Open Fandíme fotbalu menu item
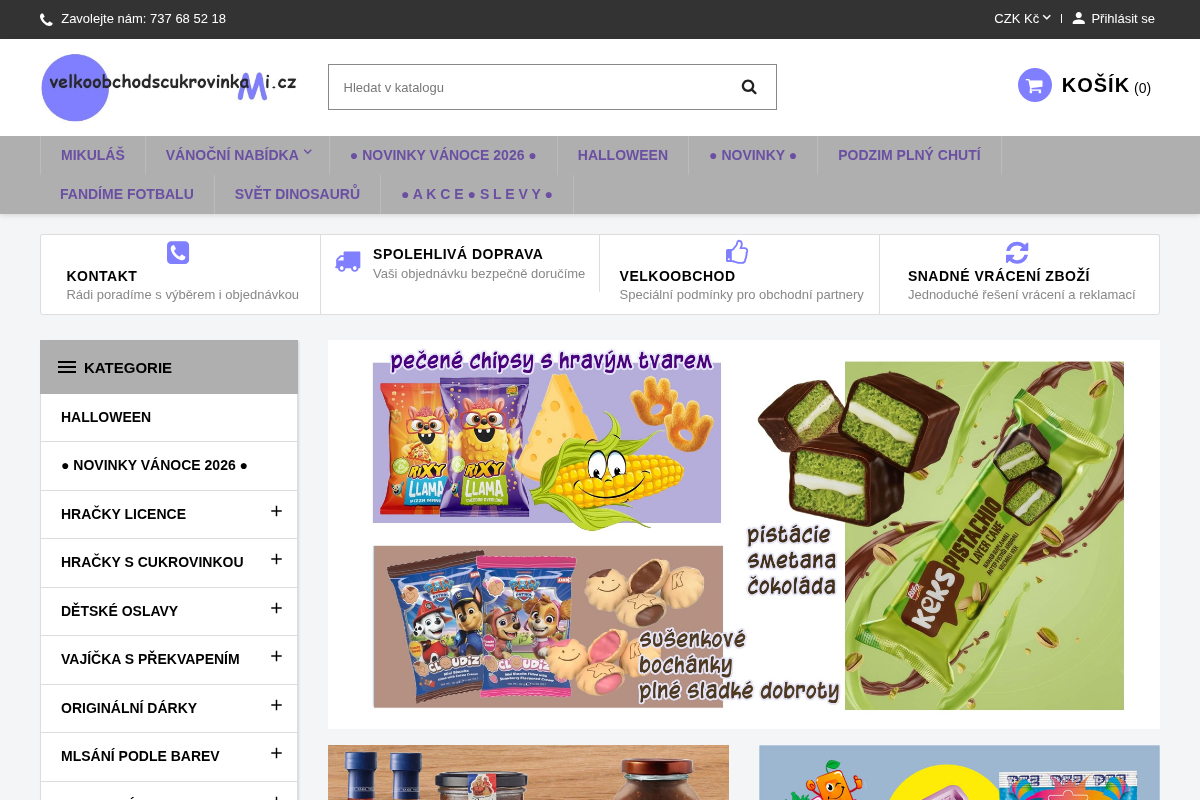 click(x=127, y=194)
